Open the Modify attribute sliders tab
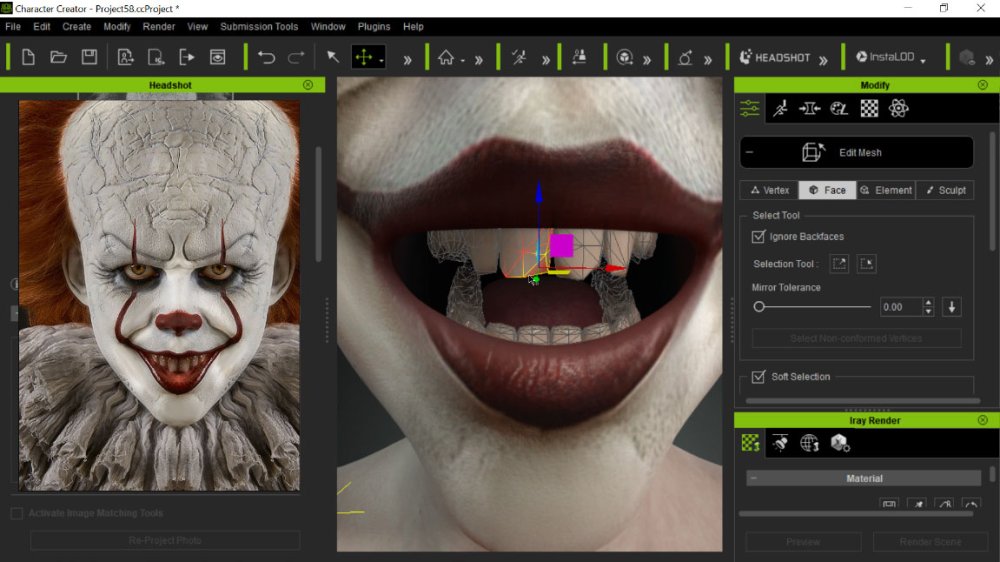The image size is (1000, 562). pos(749,108)
